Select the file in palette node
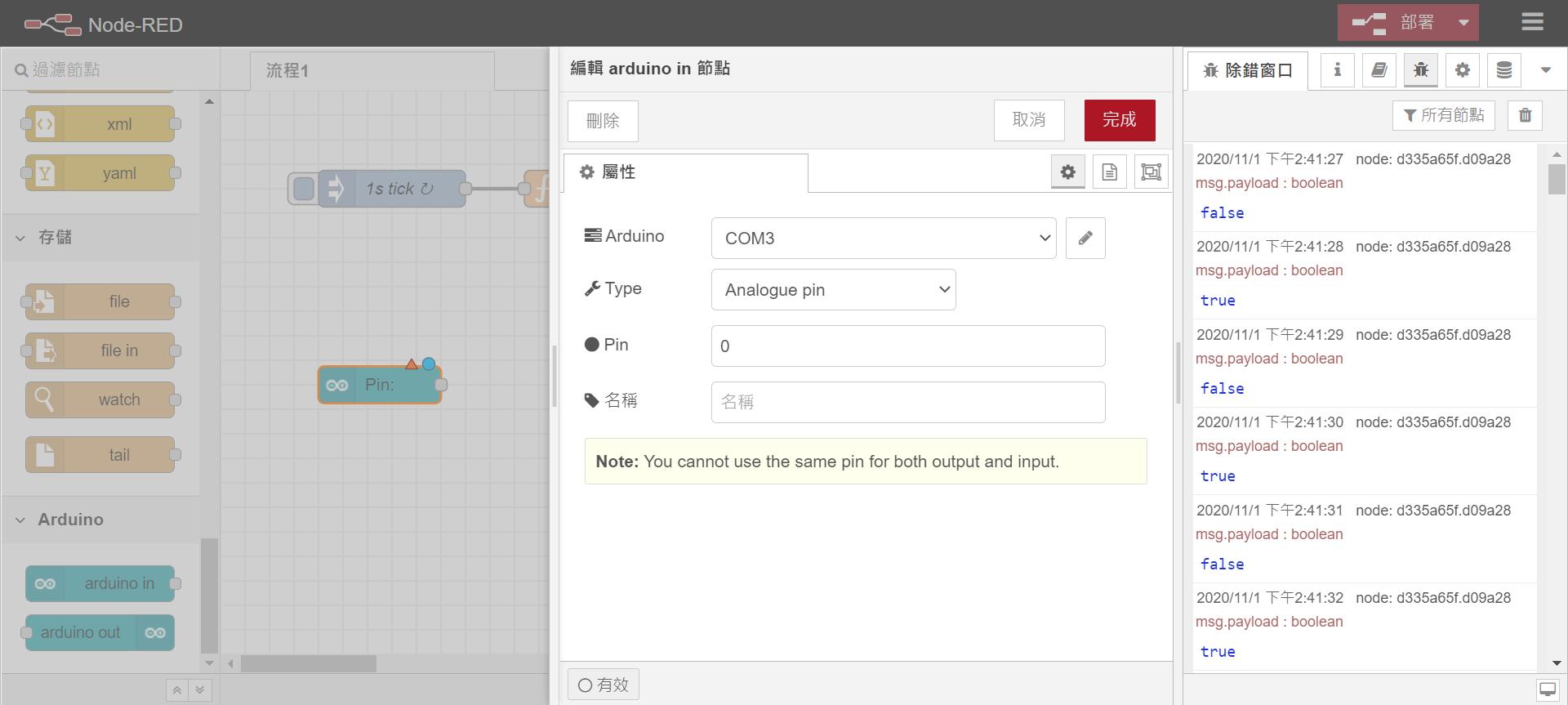Screen dimensions: 1568x705 pyautogui.click(x=100, y=350)
